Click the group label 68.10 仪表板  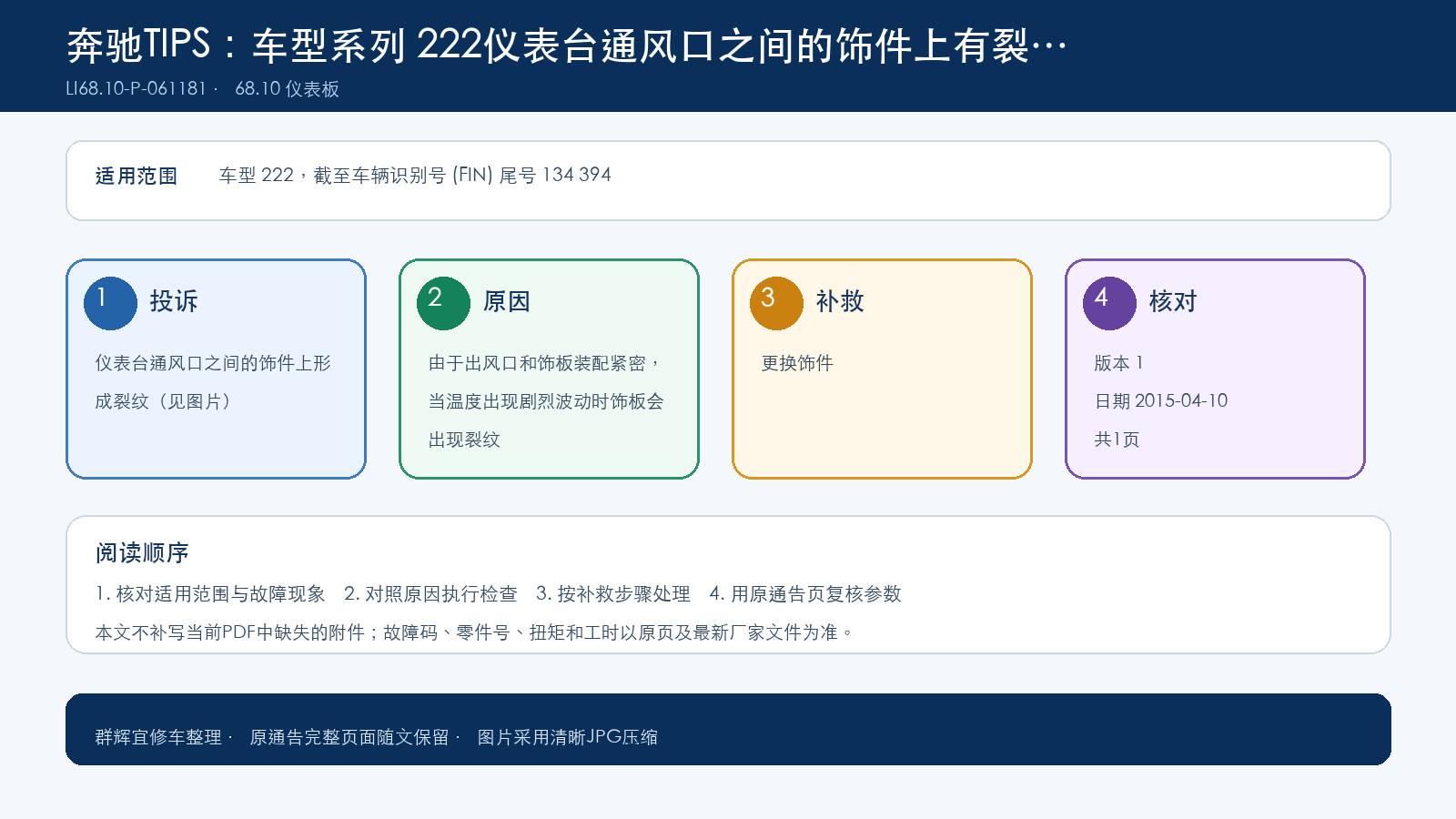tap(287, 88)
